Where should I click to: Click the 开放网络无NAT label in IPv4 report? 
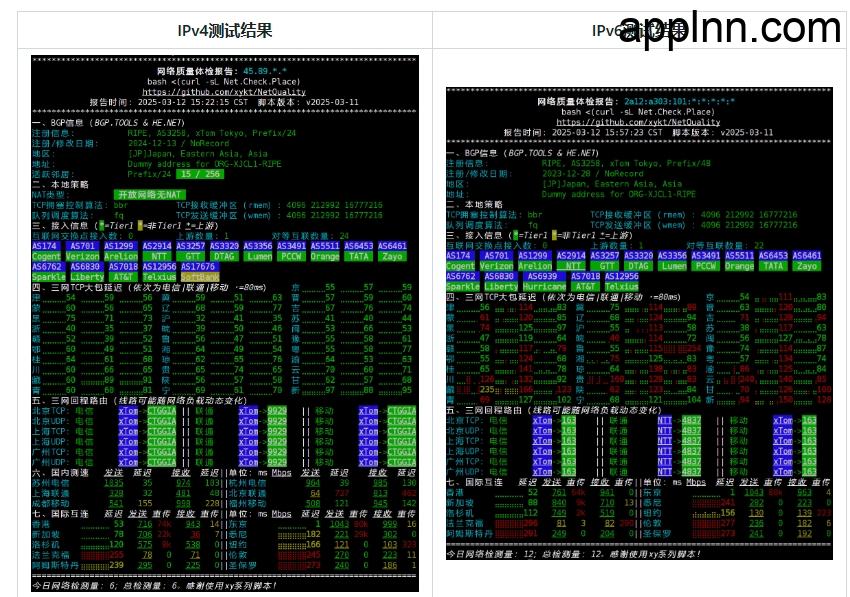[150, 195]
